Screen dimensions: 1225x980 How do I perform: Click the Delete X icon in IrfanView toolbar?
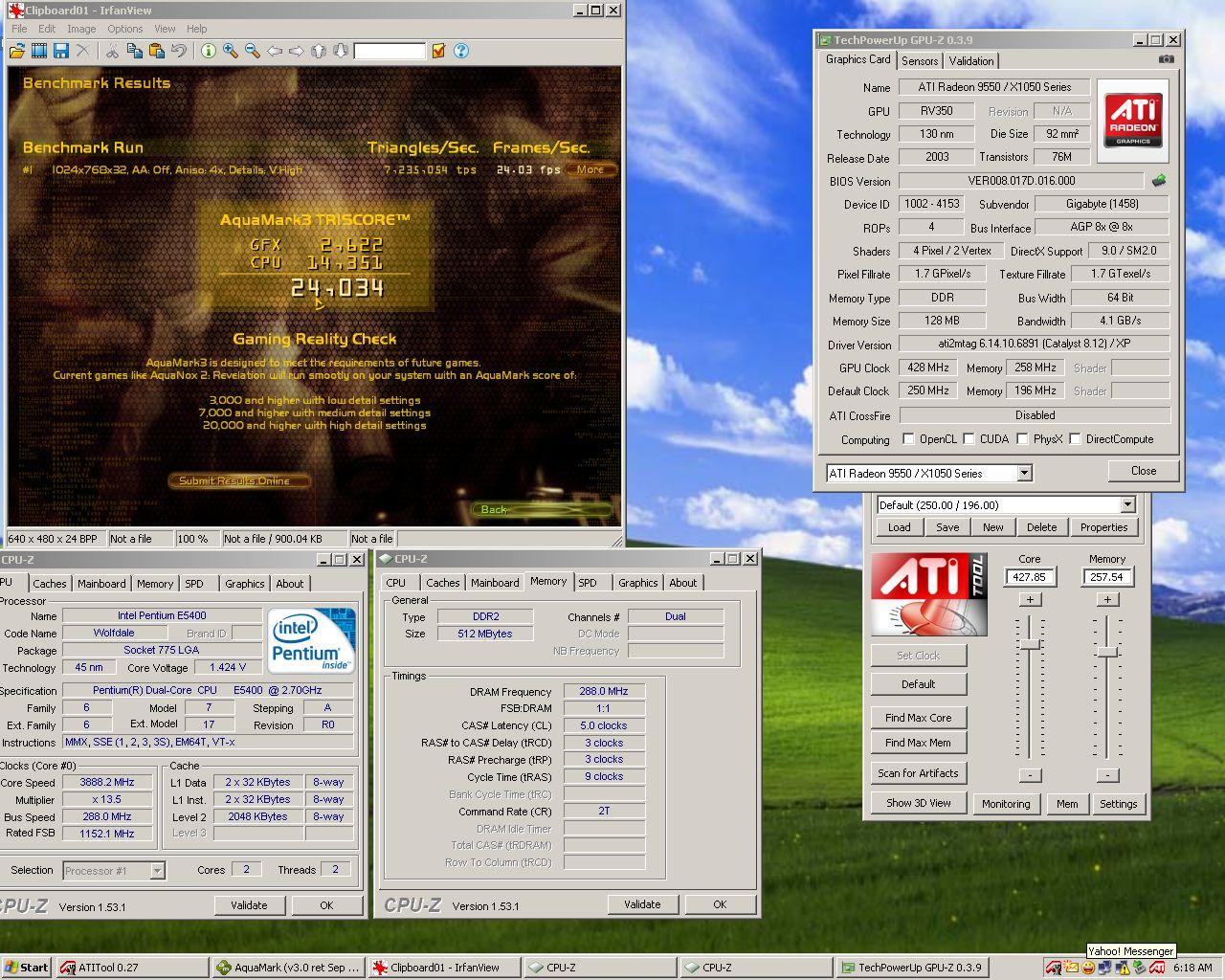pyautogui.click(x=83, y=51)
